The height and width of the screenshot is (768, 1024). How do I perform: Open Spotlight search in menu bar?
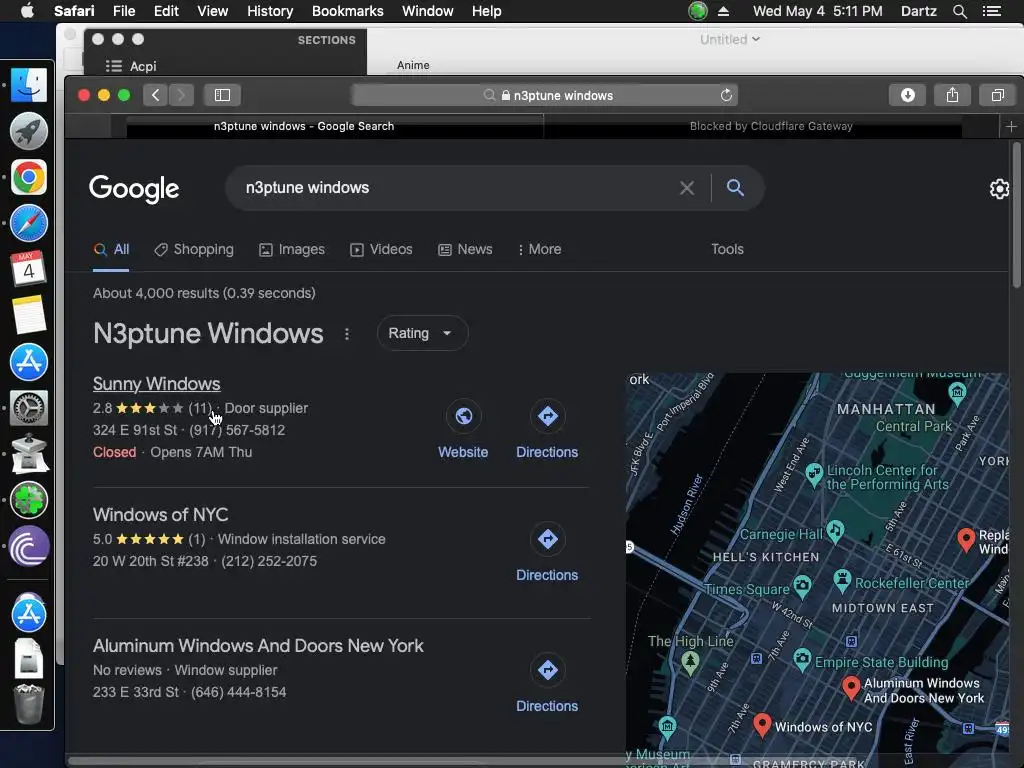[959, 11]
